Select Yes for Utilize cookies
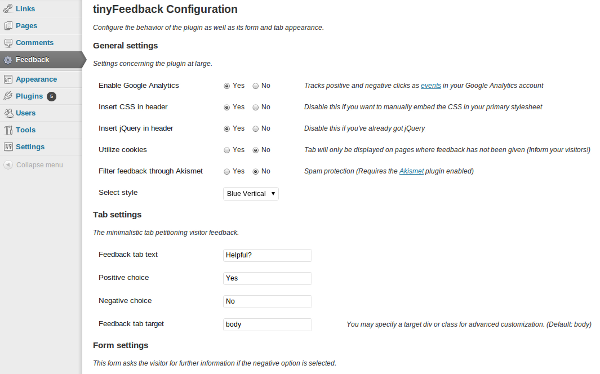The image size is (600, 374). [x=227, y=150]
